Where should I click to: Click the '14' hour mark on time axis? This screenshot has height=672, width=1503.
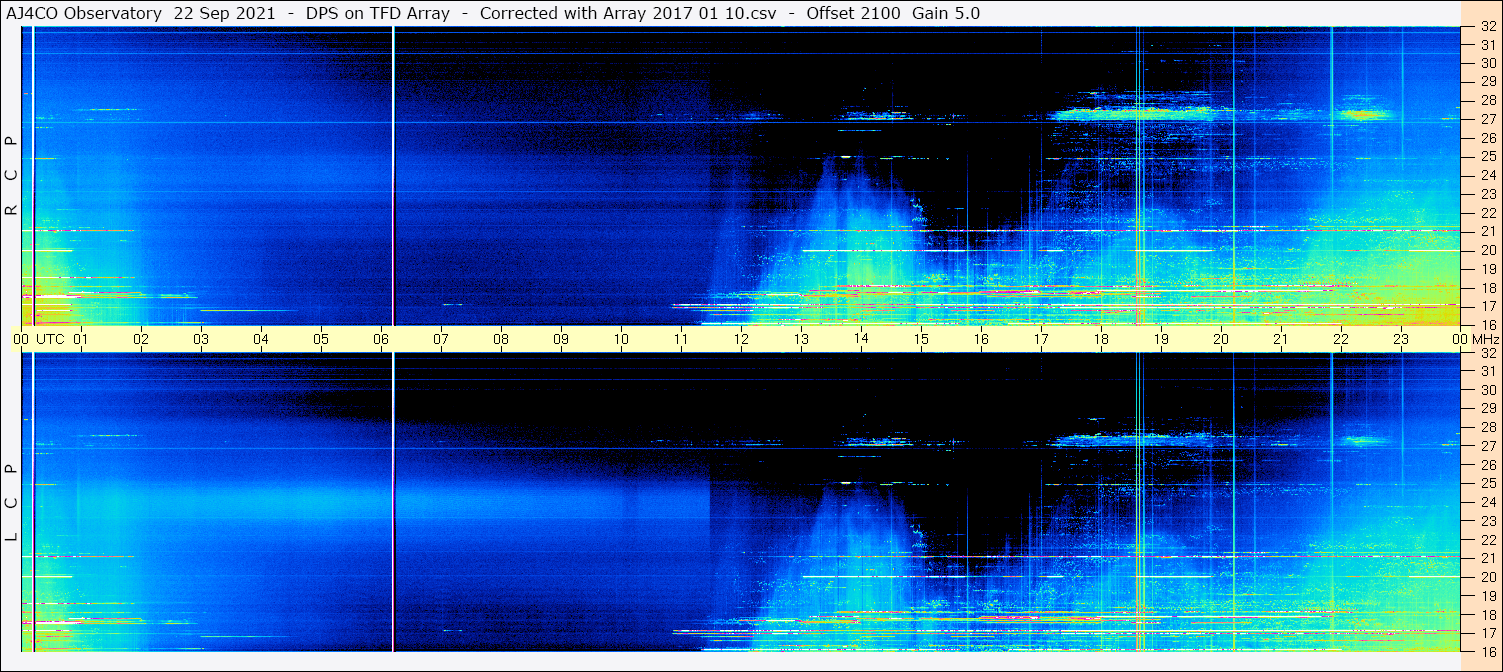[x=861, y=339]
